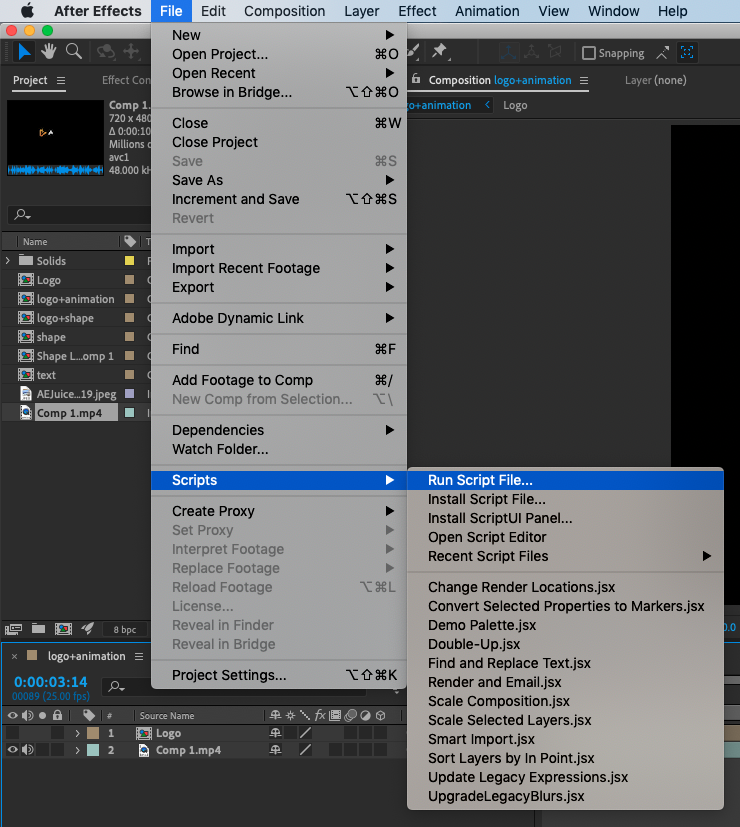740x827 pixels.
Task: Choose Install ScriptUI Panel
Action: click(565, 518)
